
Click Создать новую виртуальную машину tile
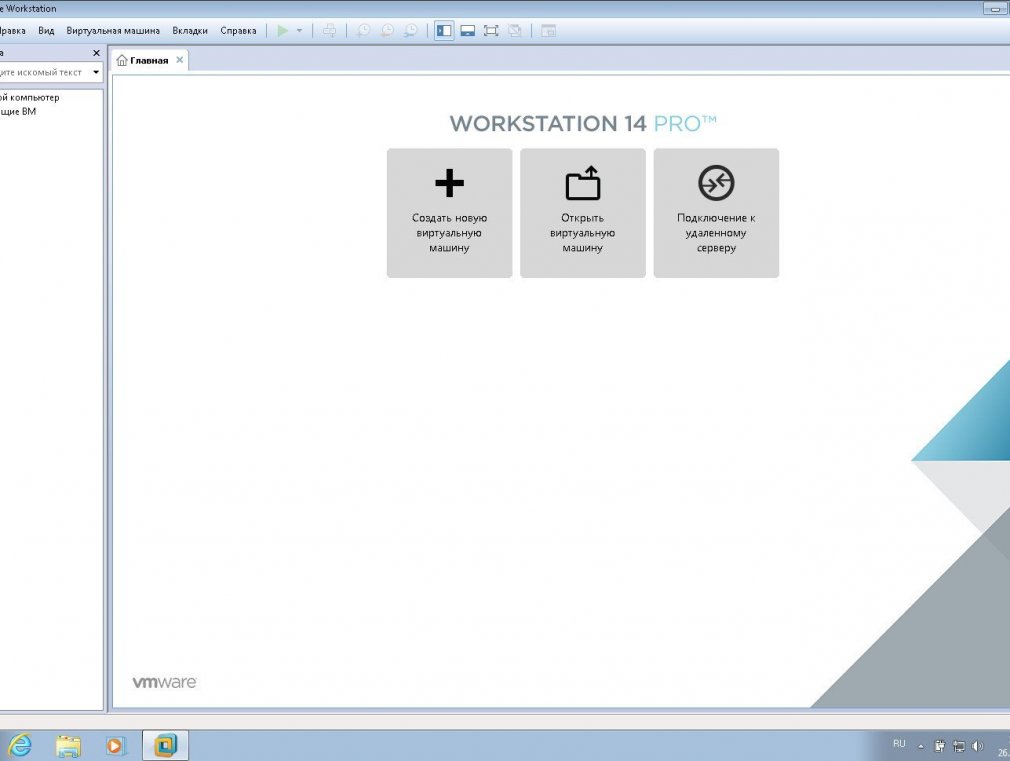click(450, 213)
